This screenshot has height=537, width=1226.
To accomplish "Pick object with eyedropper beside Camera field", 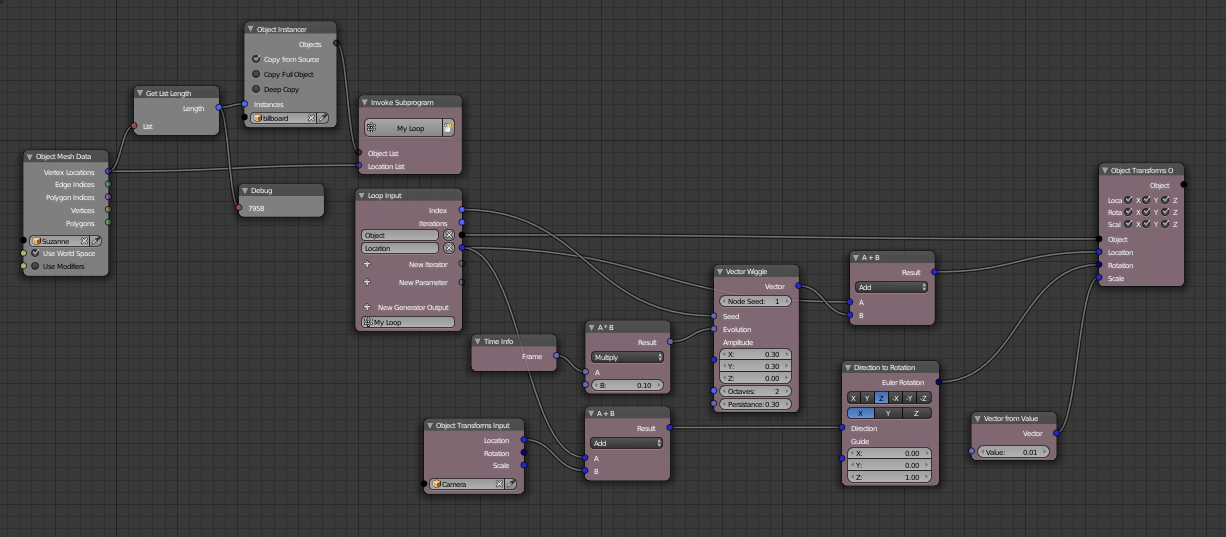I will [511, 484].
